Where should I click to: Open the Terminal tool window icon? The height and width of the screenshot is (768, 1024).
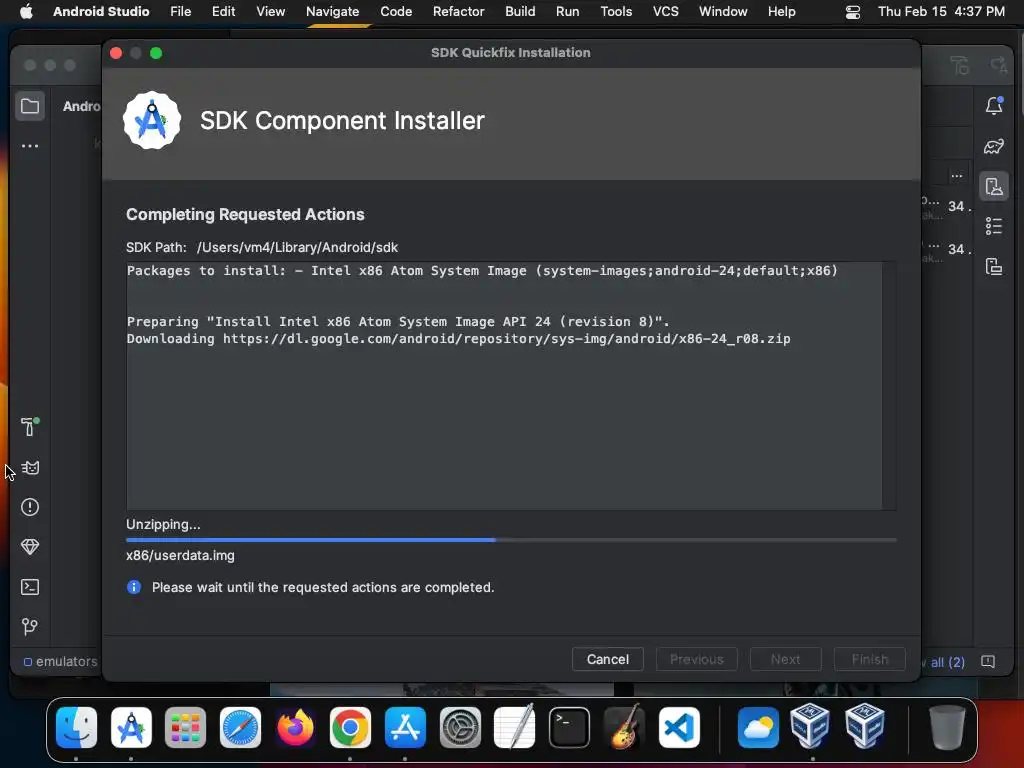click(30, 586)
